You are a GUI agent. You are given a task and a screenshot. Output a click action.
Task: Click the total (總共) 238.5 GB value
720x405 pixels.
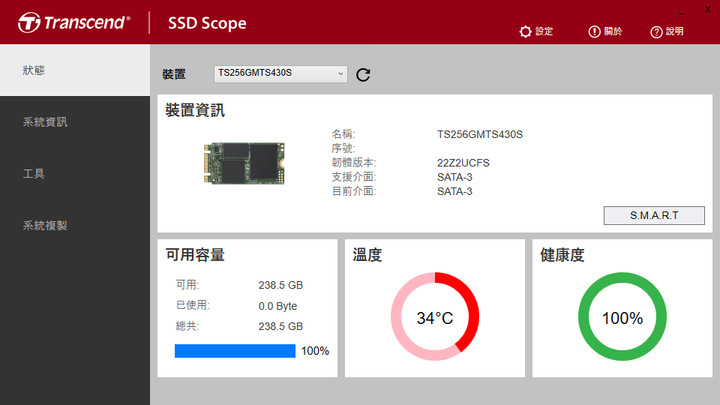pyautogui.click(x=281, y=326)
